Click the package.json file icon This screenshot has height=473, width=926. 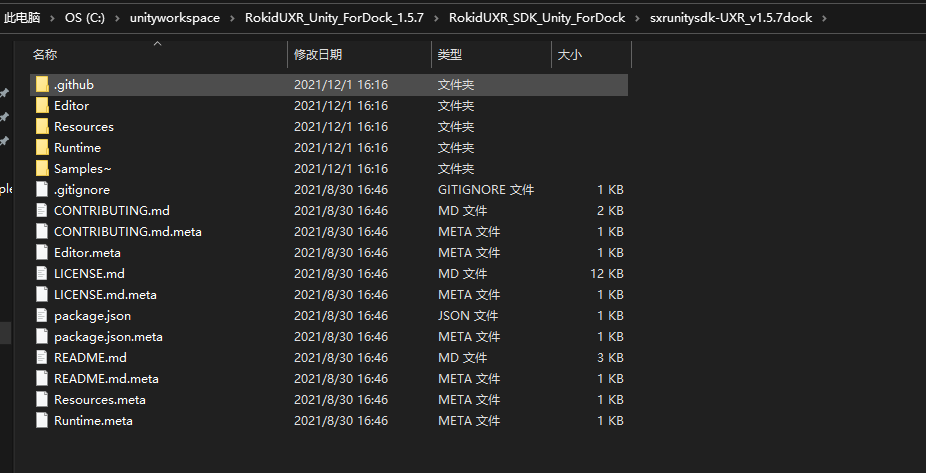(x=41, y=315)
